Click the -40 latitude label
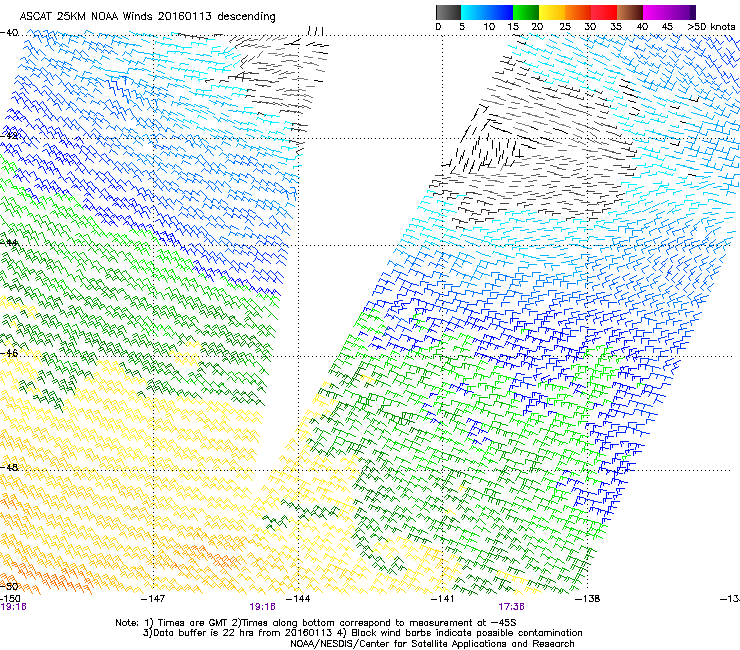The image size is (740, 650). click(x=9, y=33)
